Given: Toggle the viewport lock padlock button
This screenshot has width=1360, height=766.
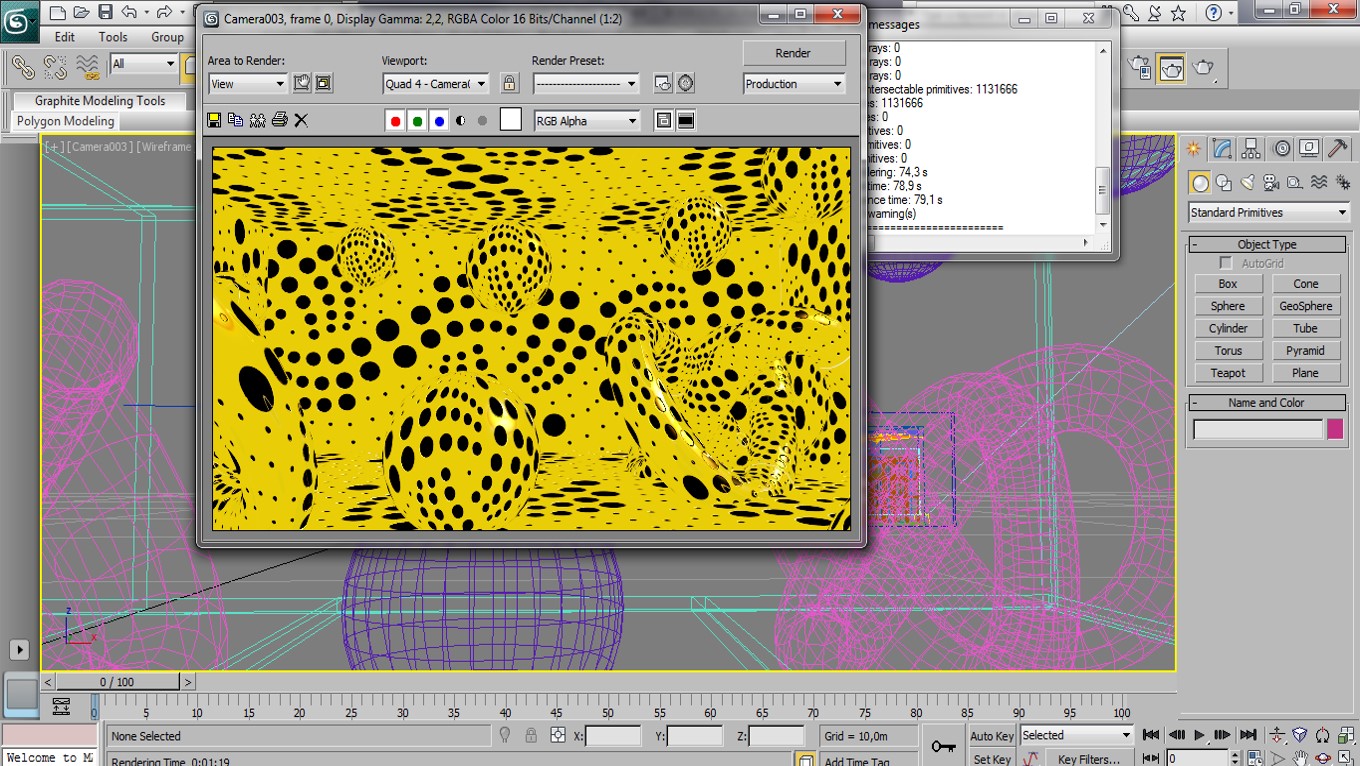Looking at the screenshot, I should coord(509,83).
